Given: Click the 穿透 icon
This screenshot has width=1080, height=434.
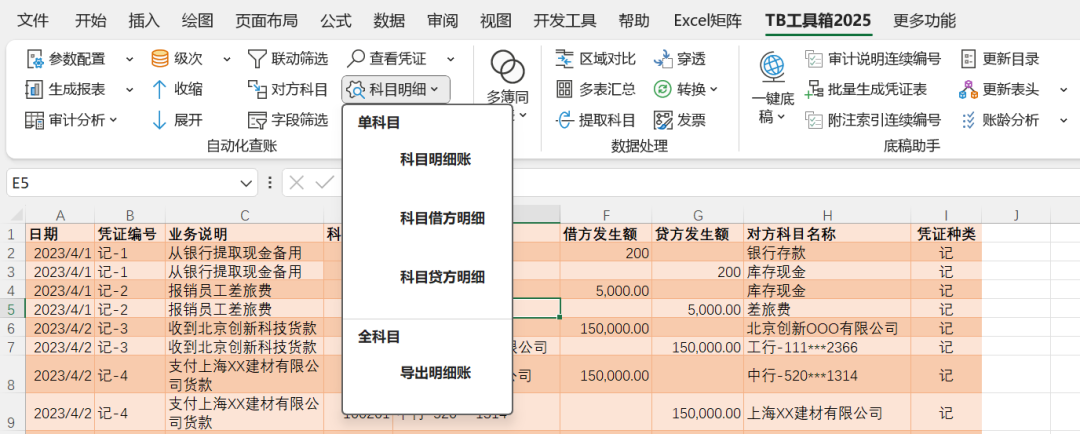Looking at the screenshot, I should pyautogui.click(x=663, y=59).
